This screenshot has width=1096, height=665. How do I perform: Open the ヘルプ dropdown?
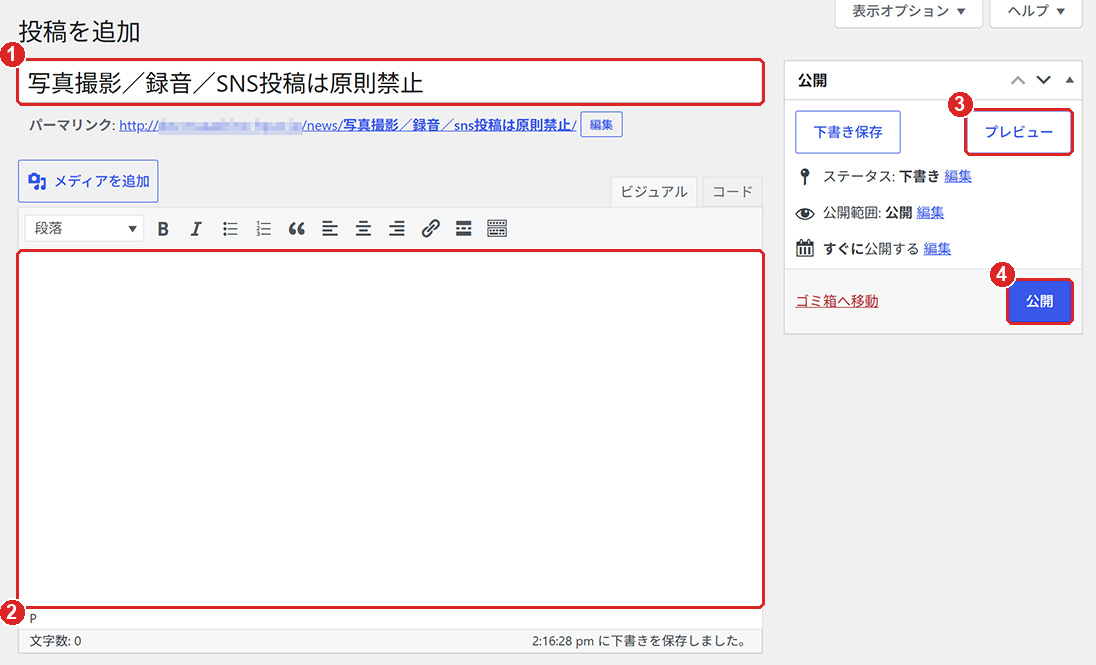pyautogui.click(x=1036, y=12)
